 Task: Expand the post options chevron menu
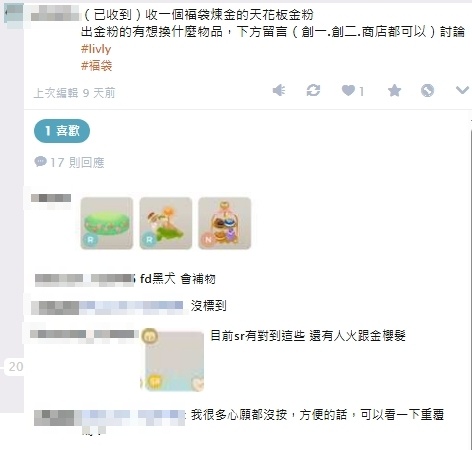tap(462, 90)
